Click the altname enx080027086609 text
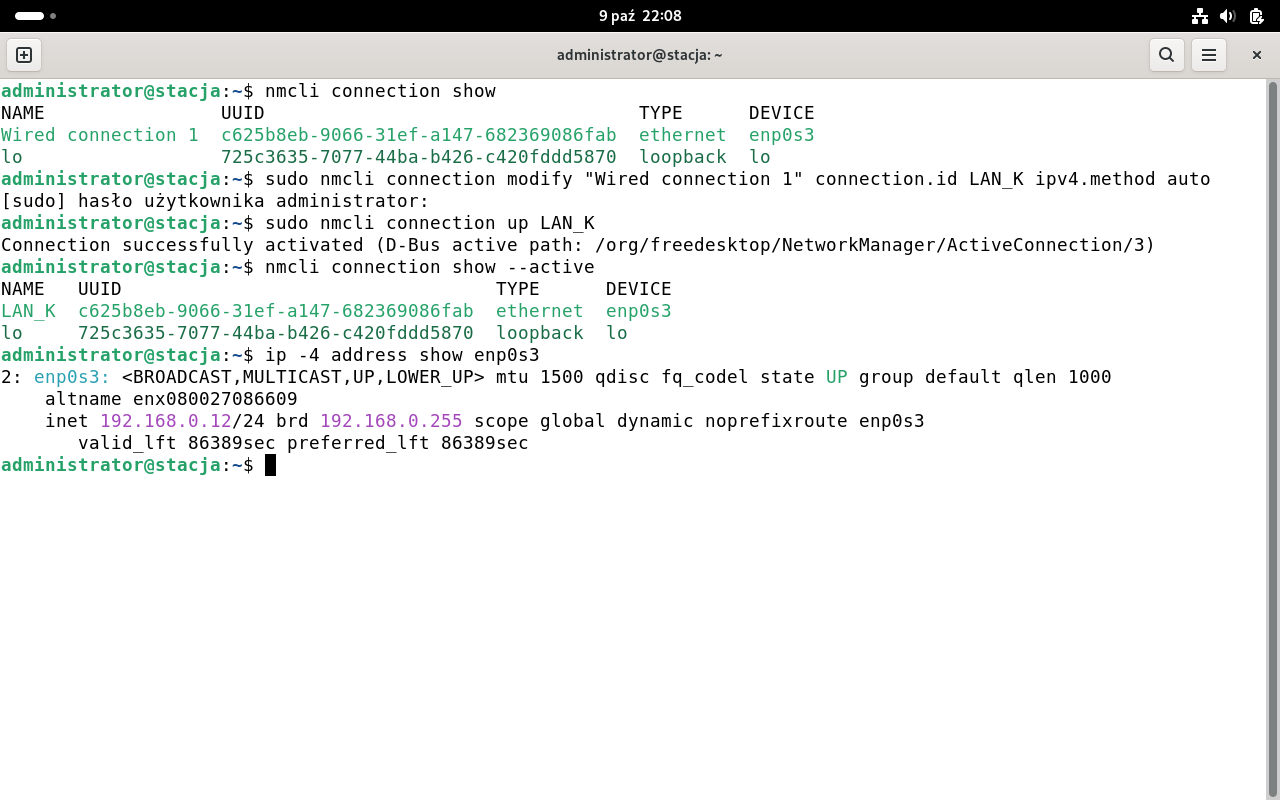The image size is (1280, 800). tap(171, 399)
